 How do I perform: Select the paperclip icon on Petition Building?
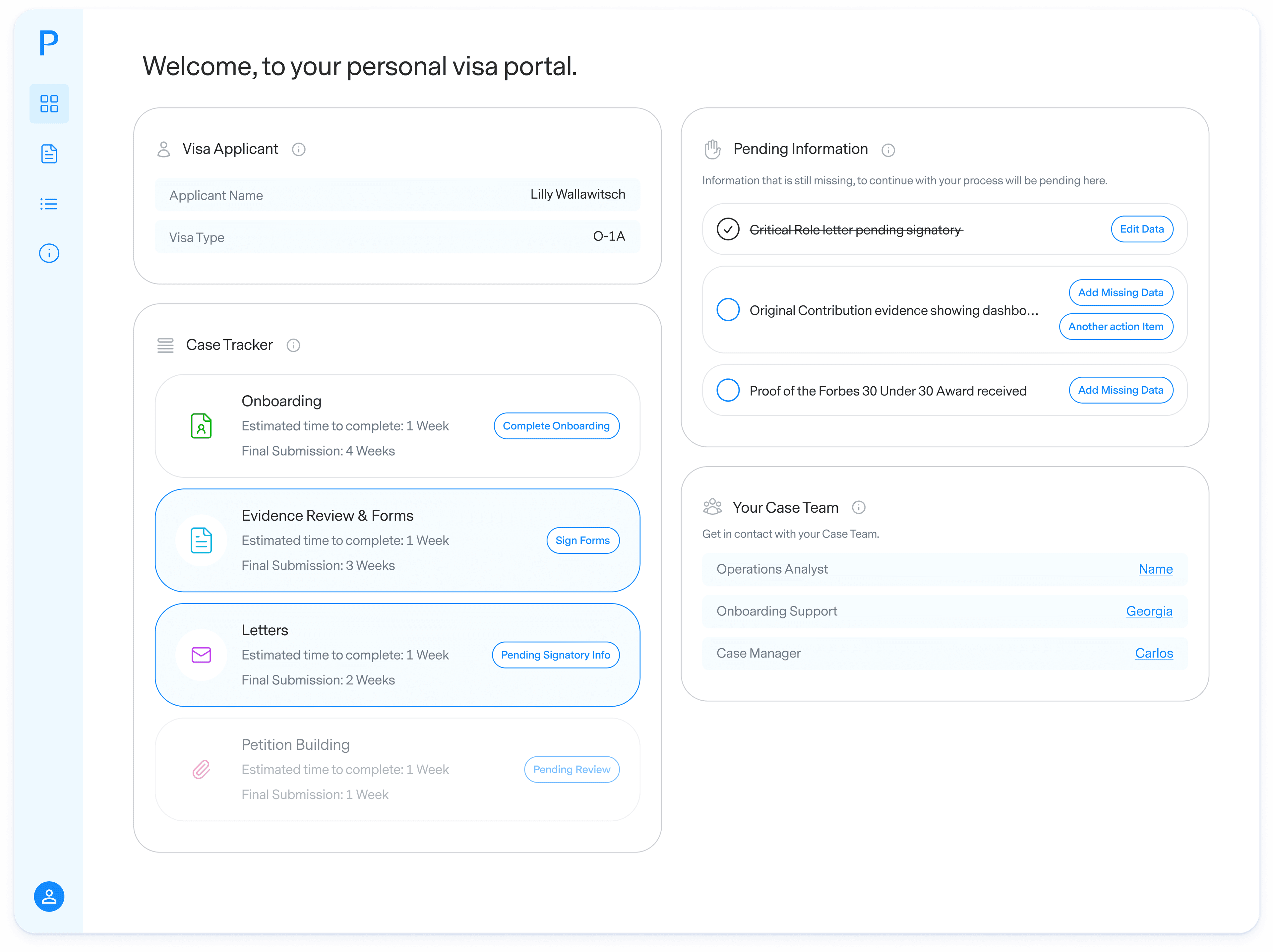click(x=201, y=769)
